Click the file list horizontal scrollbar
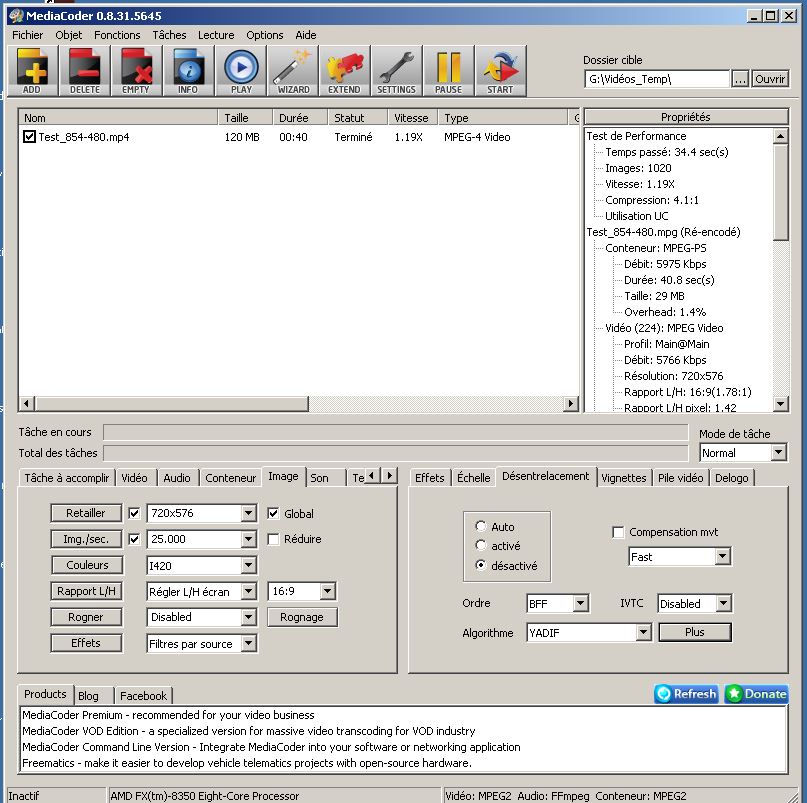The height and width of the screenshot is (803, 807). pyautogui.click(x=298, y=404)
